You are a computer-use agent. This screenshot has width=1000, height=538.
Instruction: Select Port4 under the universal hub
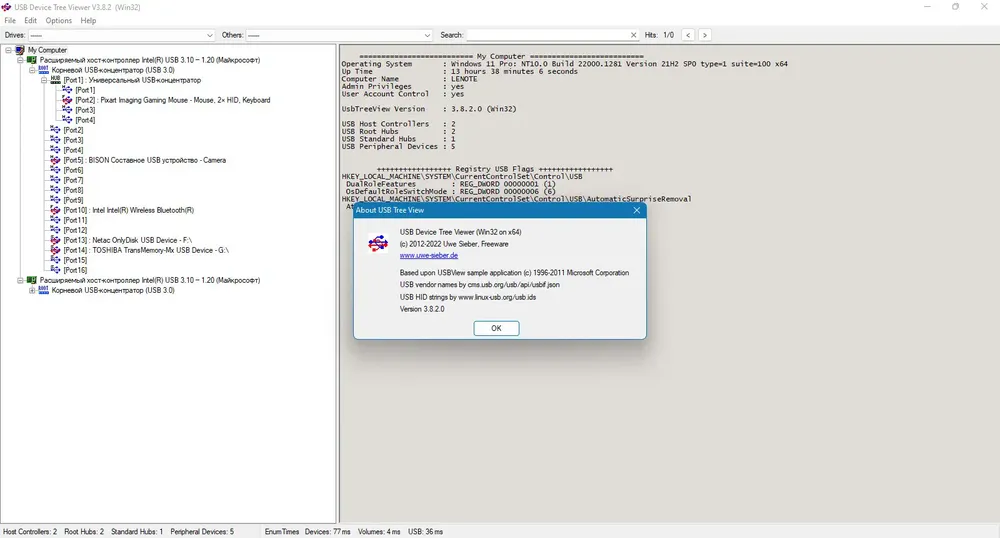85,120
